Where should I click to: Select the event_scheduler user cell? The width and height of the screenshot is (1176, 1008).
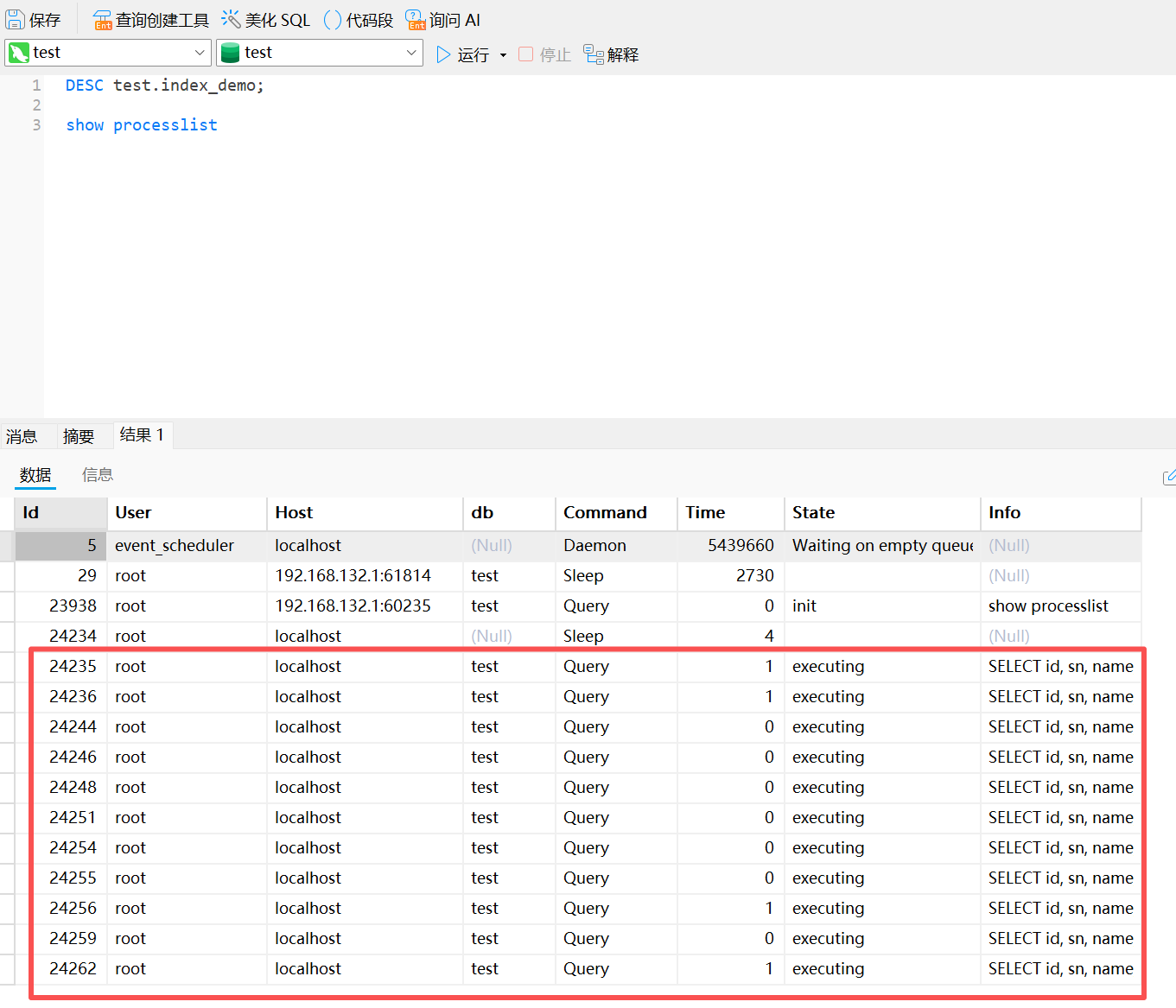[x=187, y=546]
